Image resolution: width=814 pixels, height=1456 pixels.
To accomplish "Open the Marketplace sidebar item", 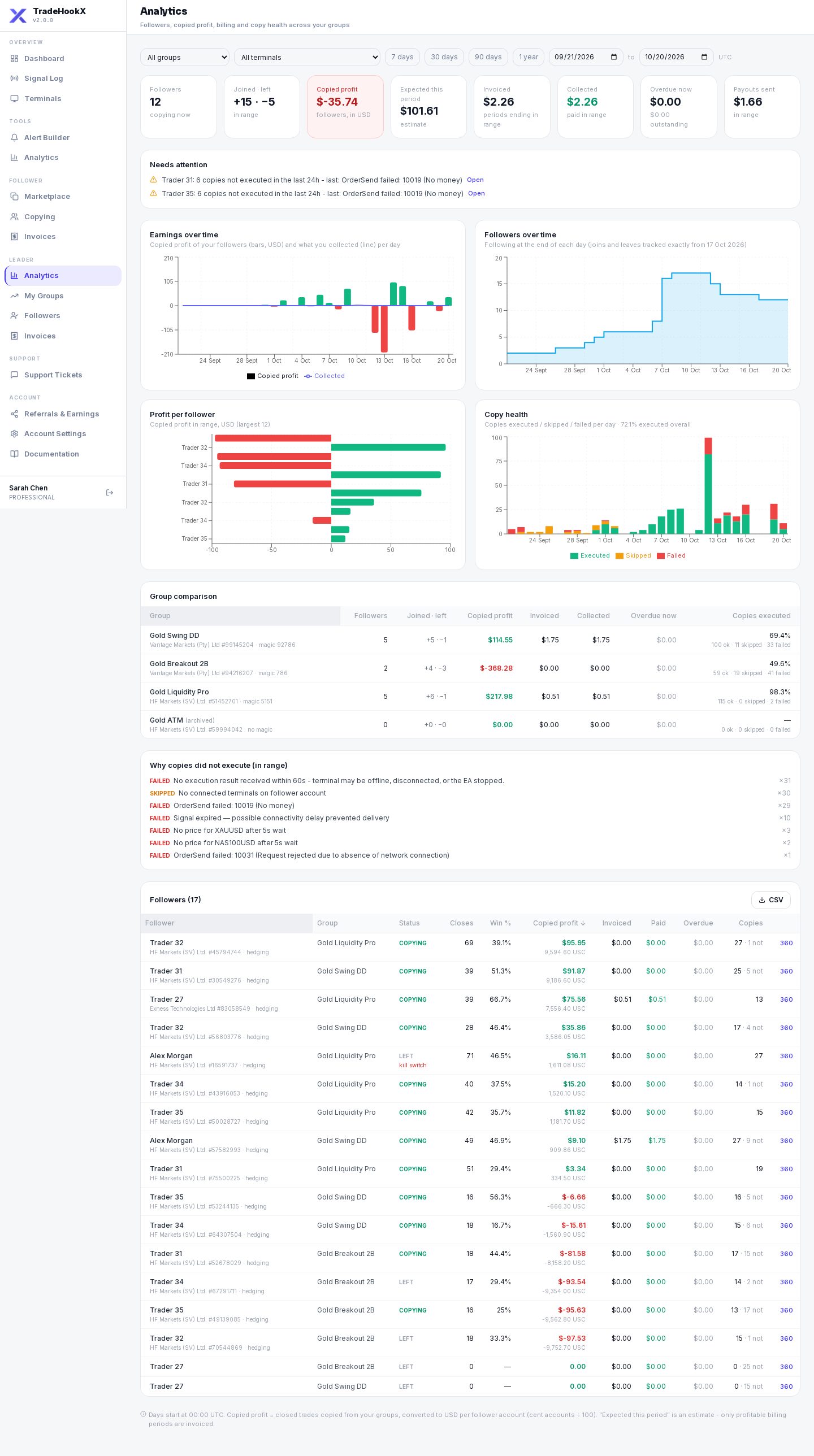I will coord(63,196).
